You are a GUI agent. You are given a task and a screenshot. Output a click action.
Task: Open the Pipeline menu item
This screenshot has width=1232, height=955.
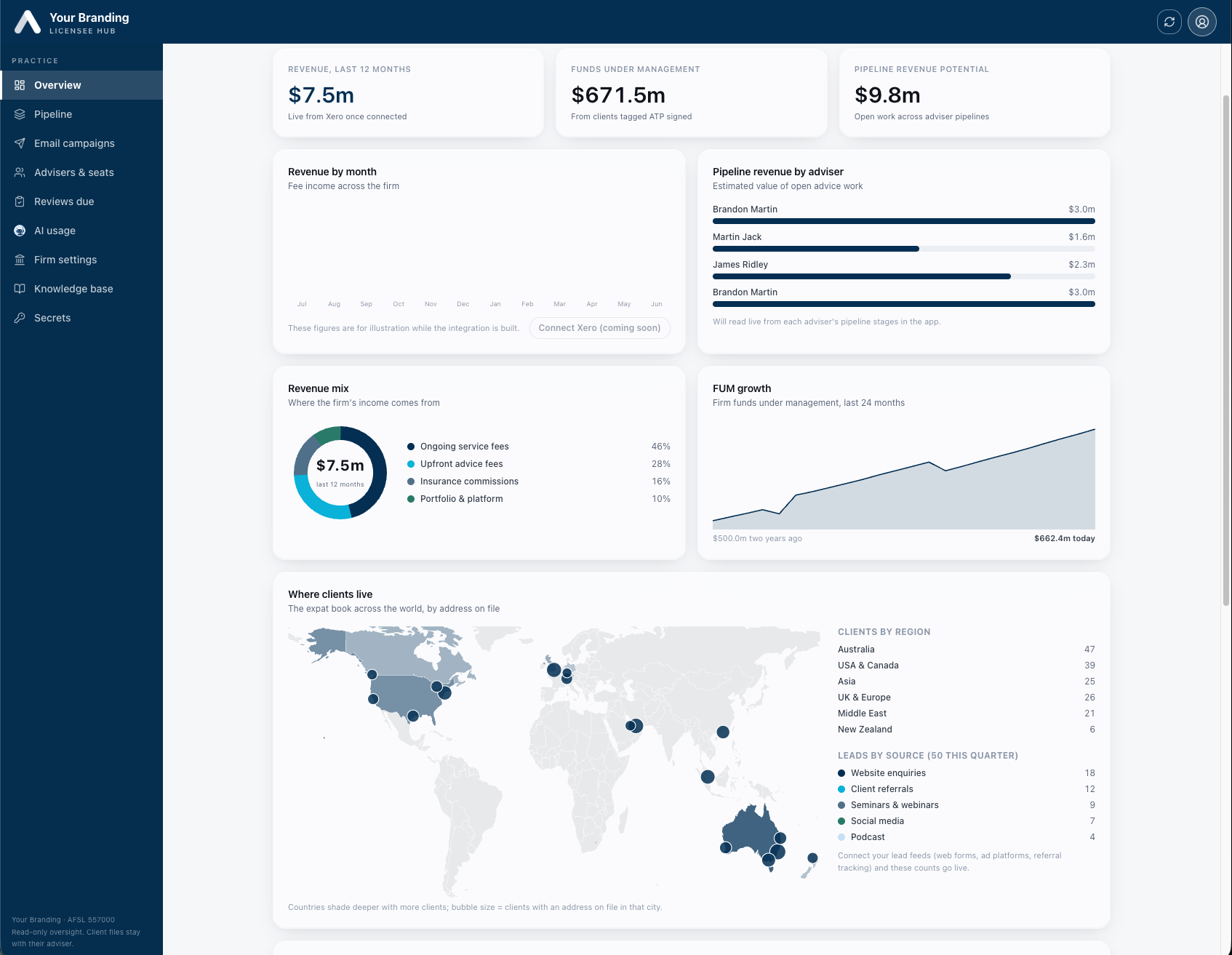pyautogui.click(x=81, y=114)
